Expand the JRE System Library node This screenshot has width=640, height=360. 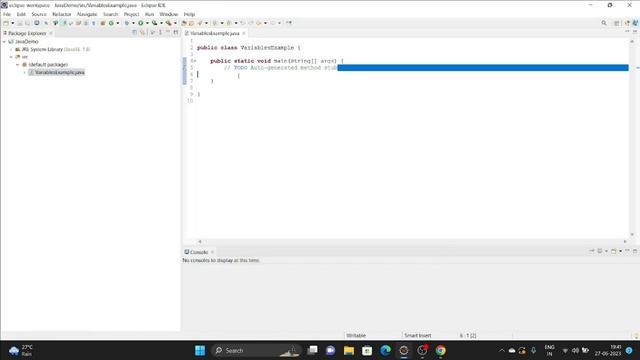[x=11, y=49]
